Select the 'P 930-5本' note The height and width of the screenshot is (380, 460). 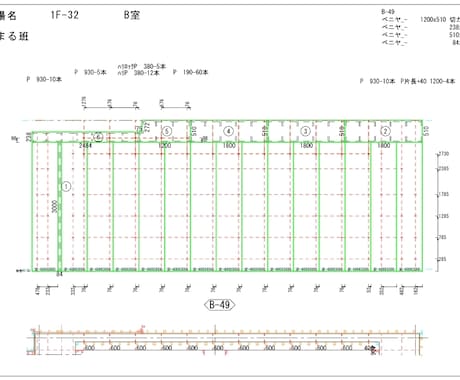[90, 72]
